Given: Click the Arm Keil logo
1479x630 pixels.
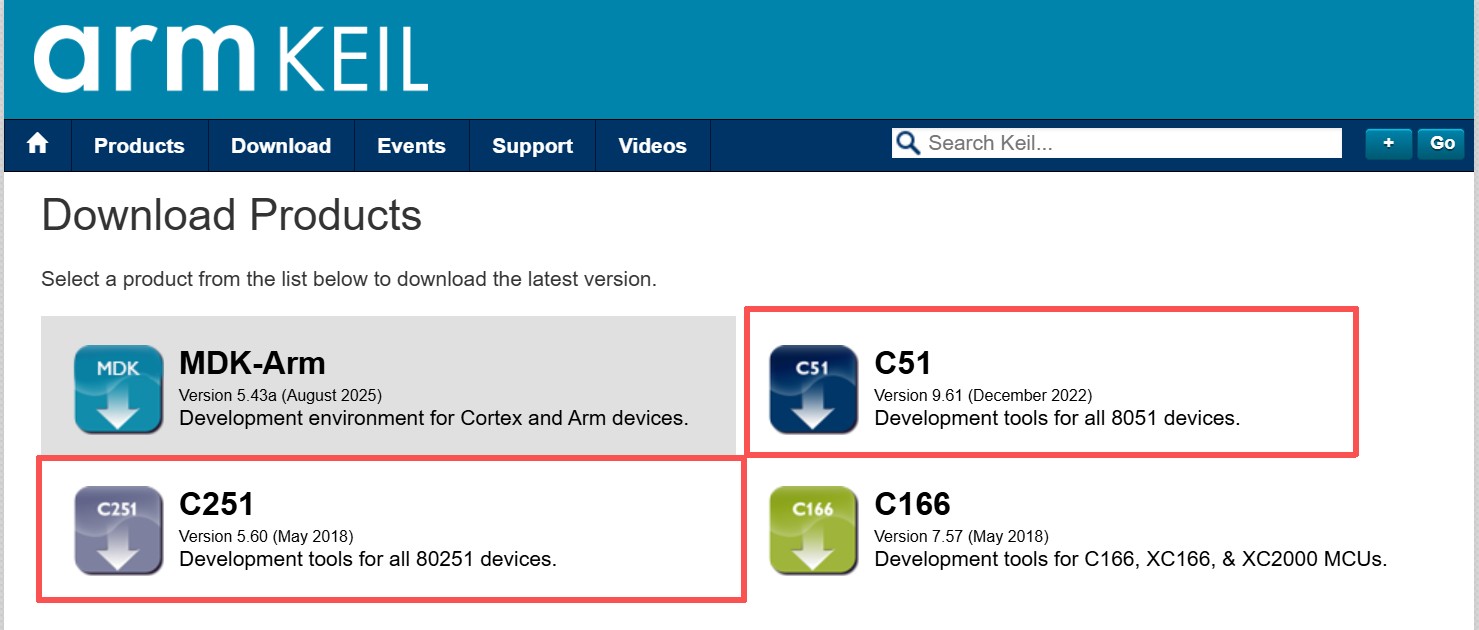Looking at the screenshot, I should [x=231, y=59].
